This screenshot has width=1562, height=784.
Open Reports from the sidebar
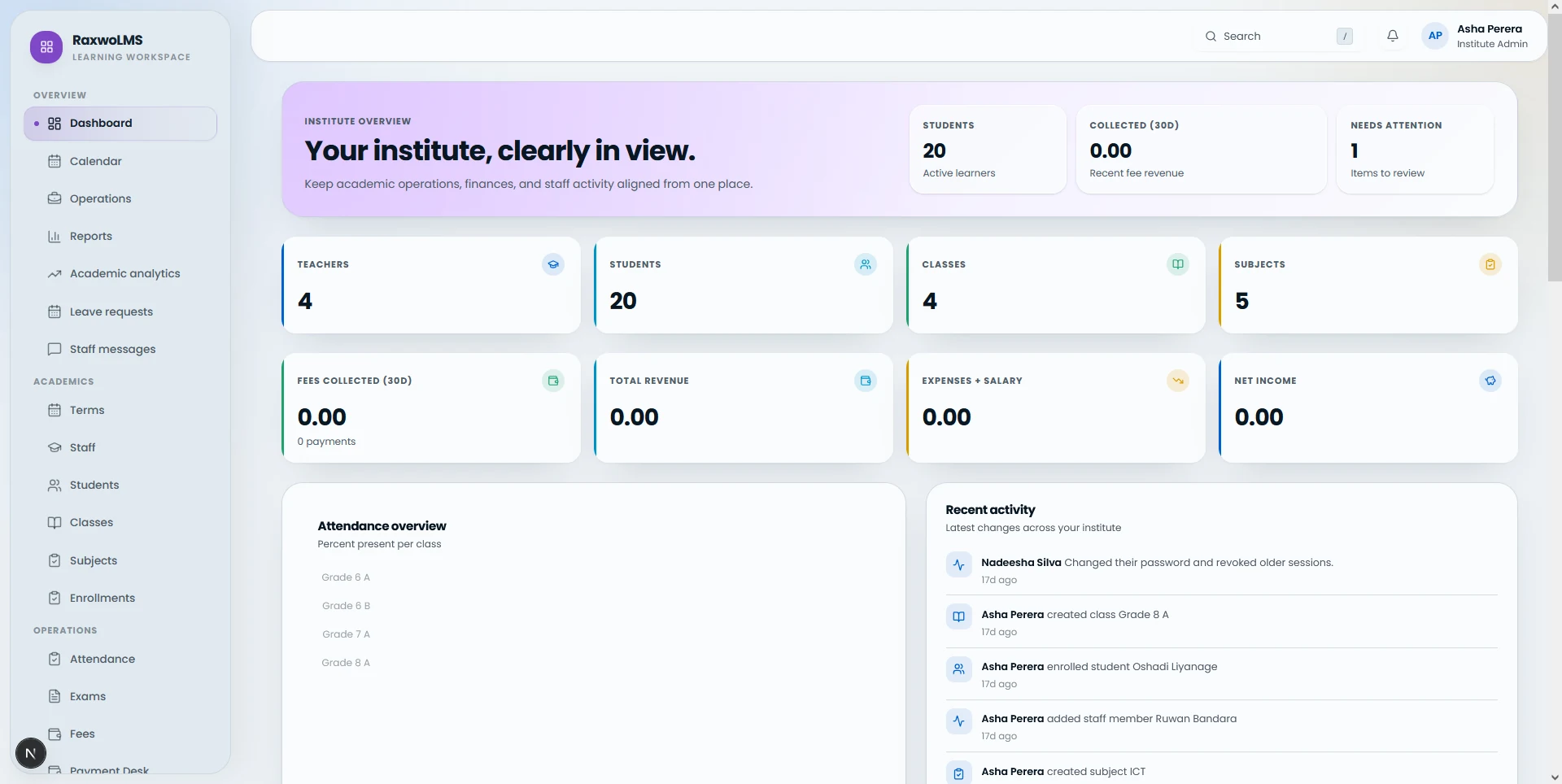pyautogui.click(x=120, y=236)
